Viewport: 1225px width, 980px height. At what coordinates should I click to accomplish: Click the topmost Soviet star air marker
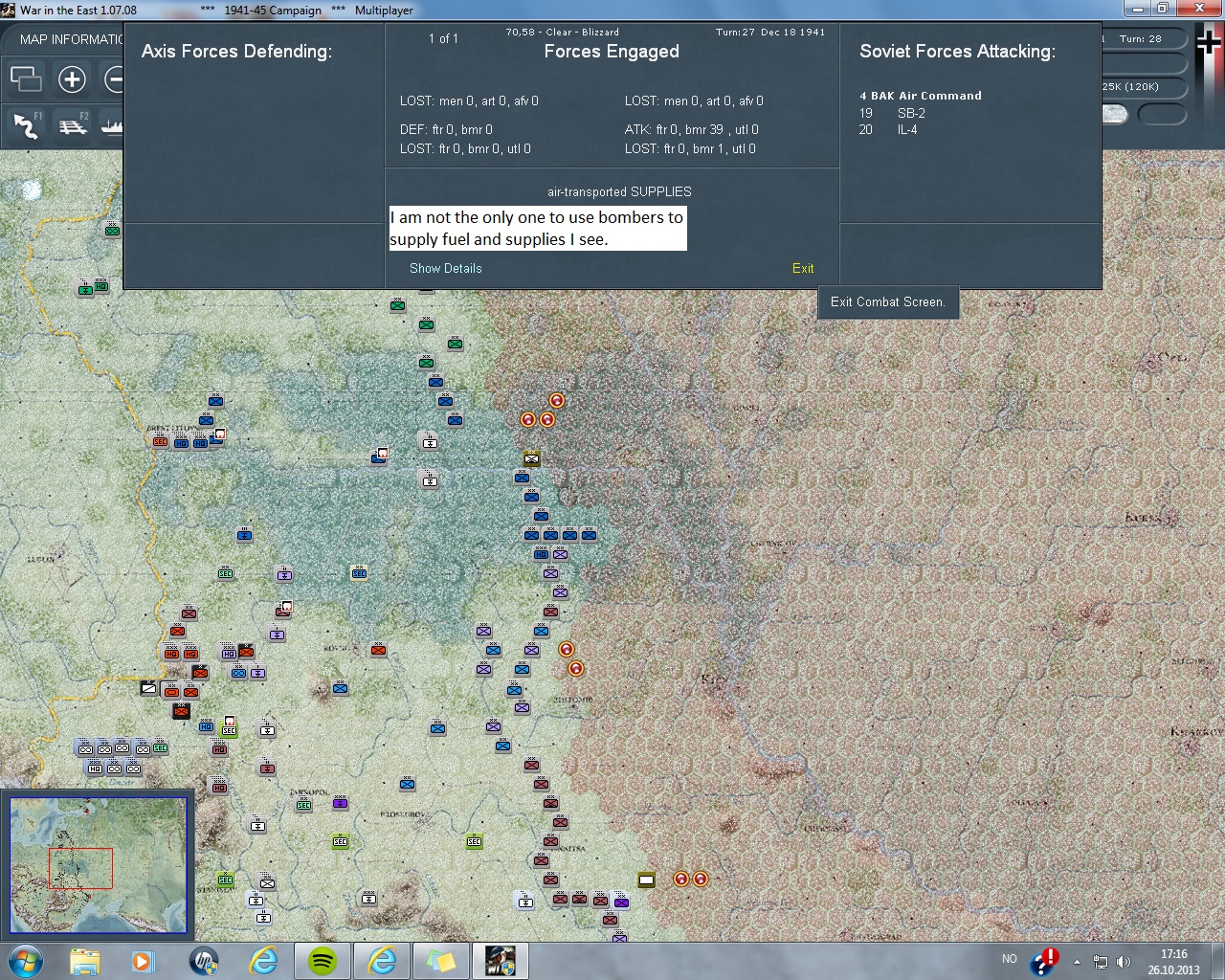pos(557,400)
